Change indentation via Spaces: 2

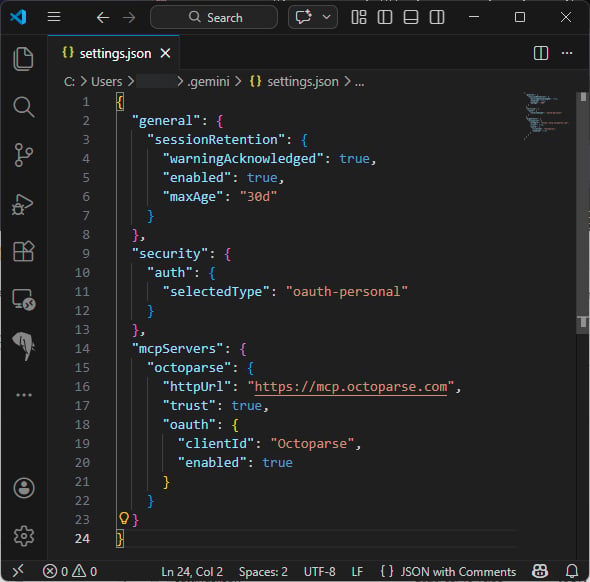point(263,572)
